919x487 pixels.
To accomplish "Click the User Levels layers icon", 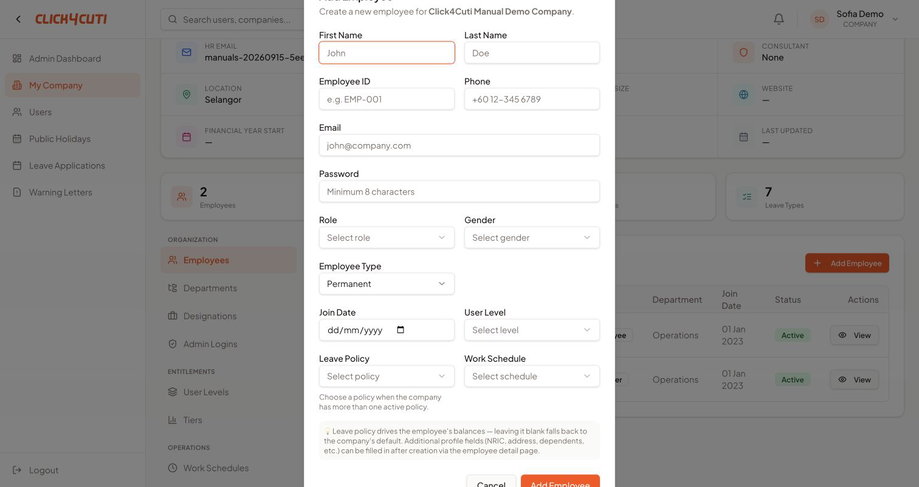I will pyautogui.click(x=172, y=392).
